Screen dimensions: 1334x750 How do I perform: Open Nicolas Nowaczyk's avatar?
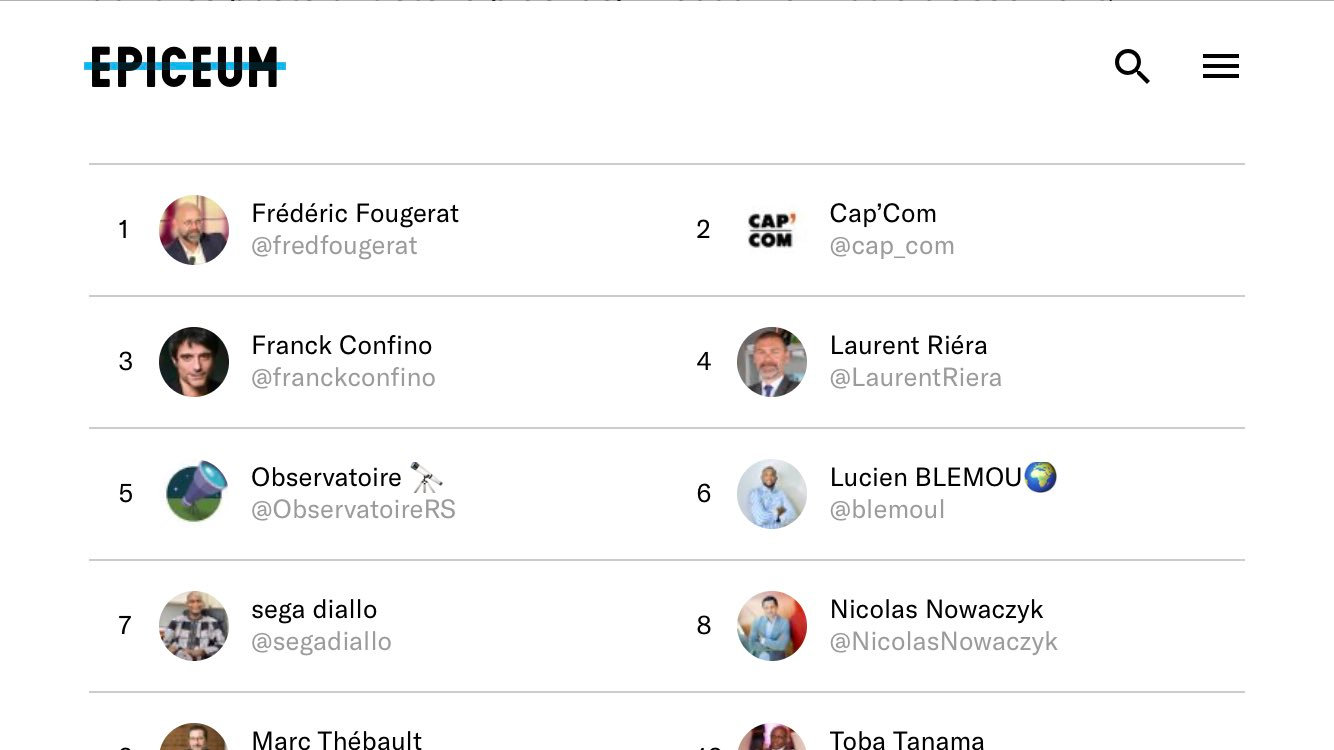772,626
